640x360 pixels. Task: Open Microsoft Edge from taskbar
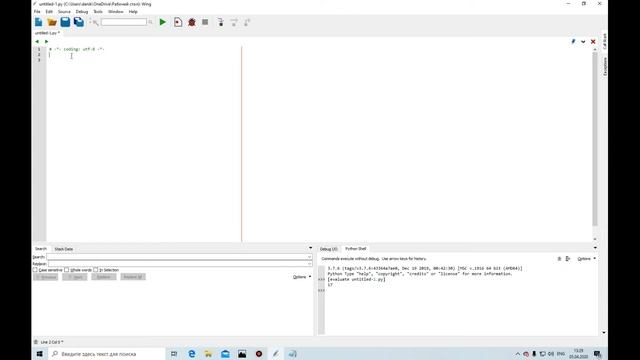pos(191,354)
